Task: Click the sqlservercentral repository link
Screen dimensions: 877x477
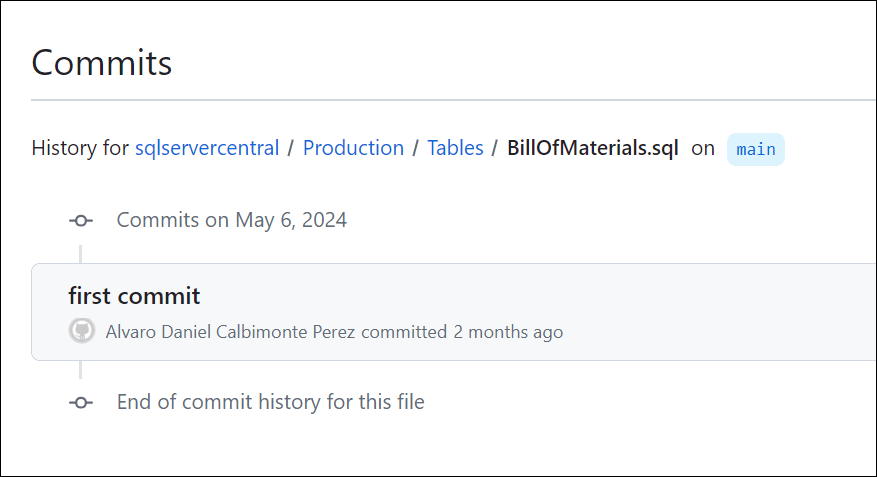Action: pos(207,148)
